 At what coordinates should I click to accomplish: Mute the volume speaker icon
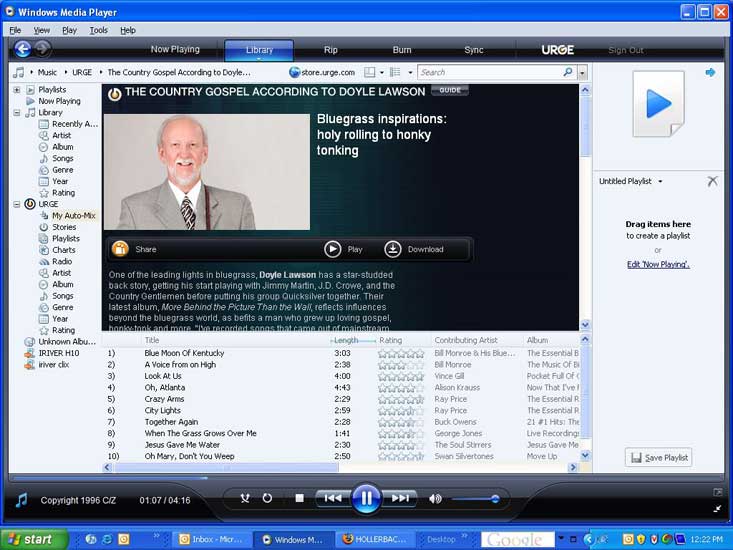point(435,499)
